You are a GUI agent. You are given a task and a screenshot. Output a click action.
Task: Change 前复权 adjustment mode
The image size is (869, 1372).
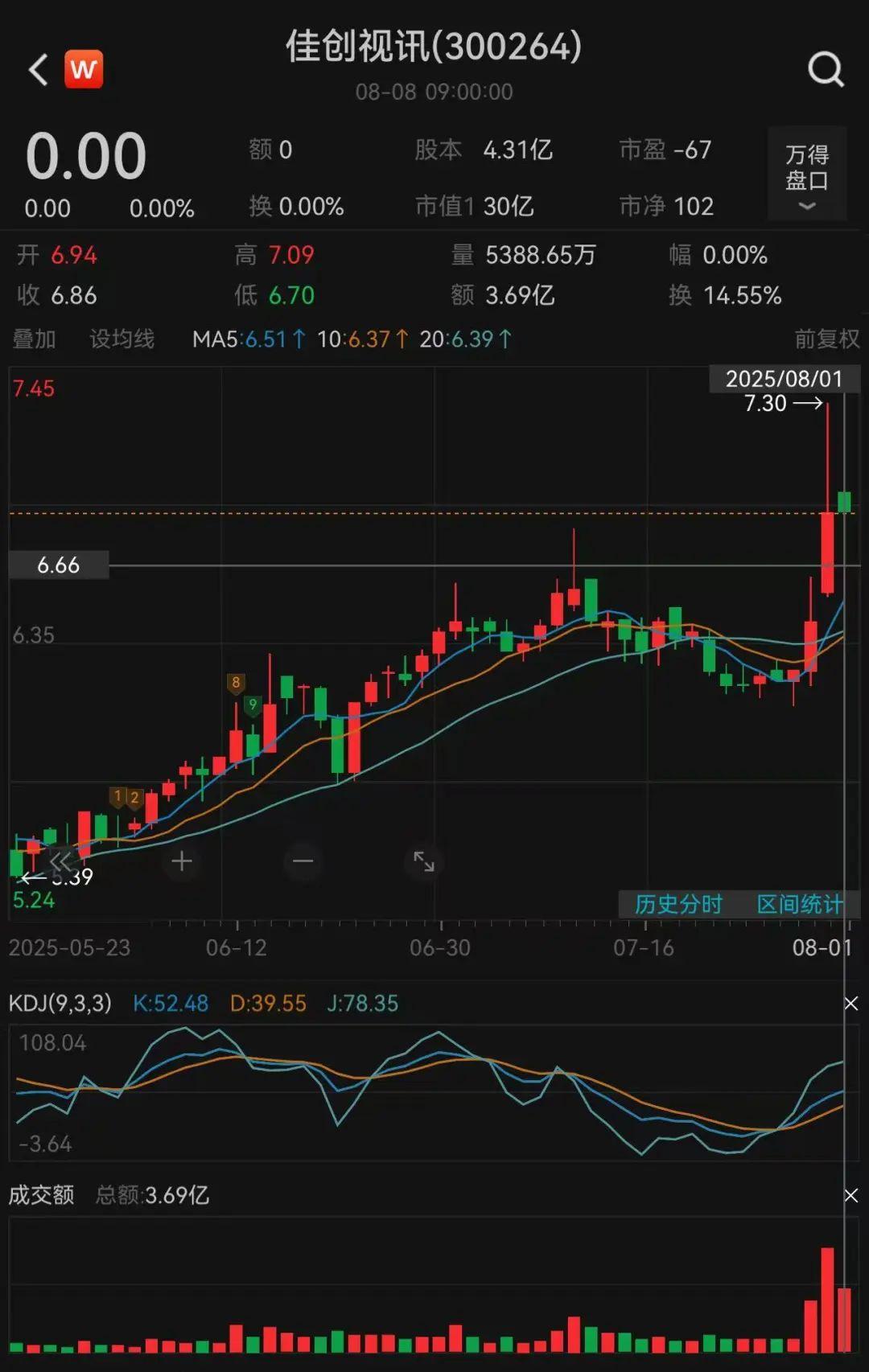click(x=826, y=339)
